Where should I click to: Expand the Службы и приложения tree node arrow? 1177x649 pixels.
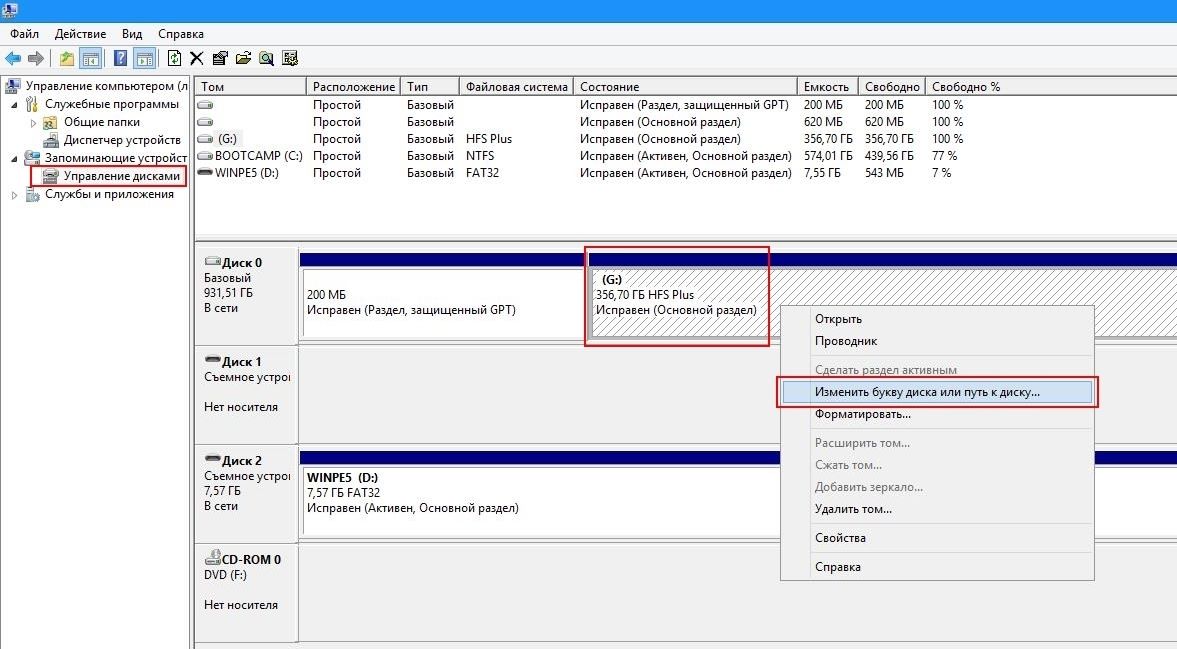tap(14, 194)
